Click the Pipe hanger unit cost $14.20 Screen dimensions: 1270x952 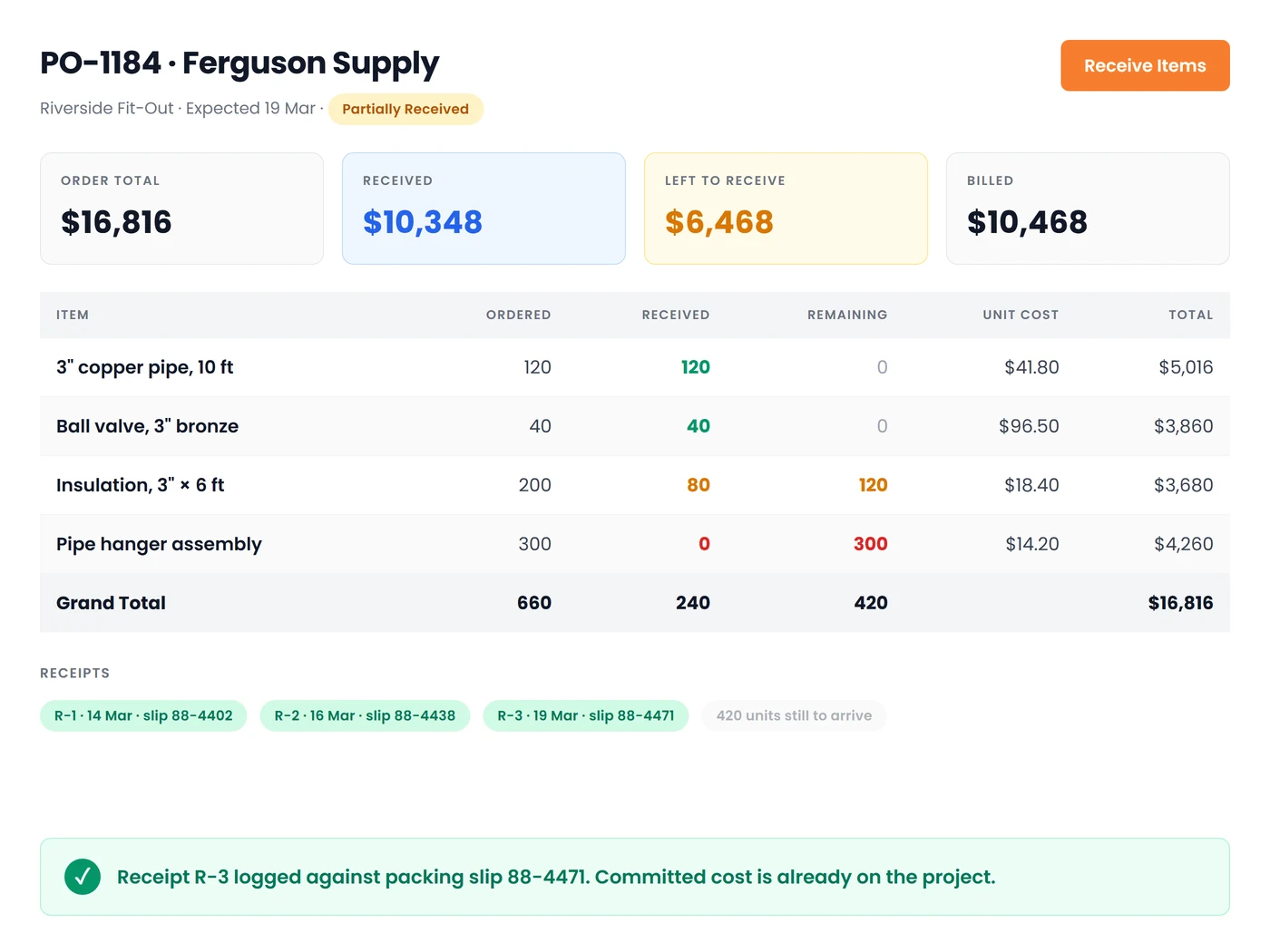tap(1032, 544)
